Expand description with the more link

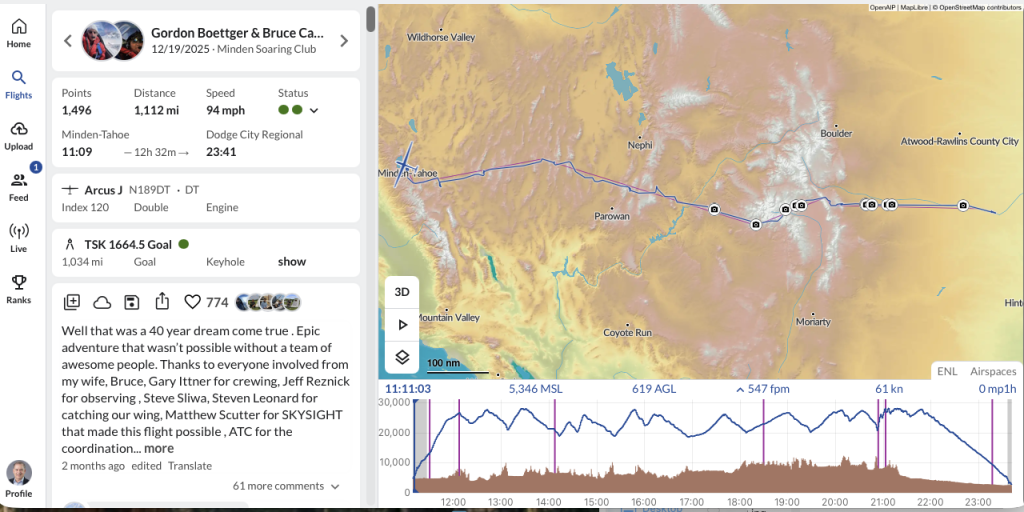tap(159, 449)
